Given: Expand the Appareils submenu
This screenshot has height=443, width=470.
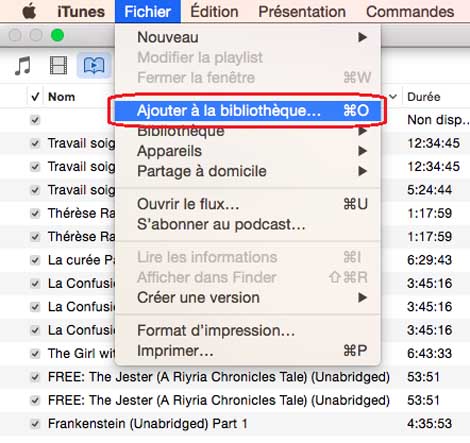Looking at the screenshot, I should pyautogui.click(x=248, y=151).
